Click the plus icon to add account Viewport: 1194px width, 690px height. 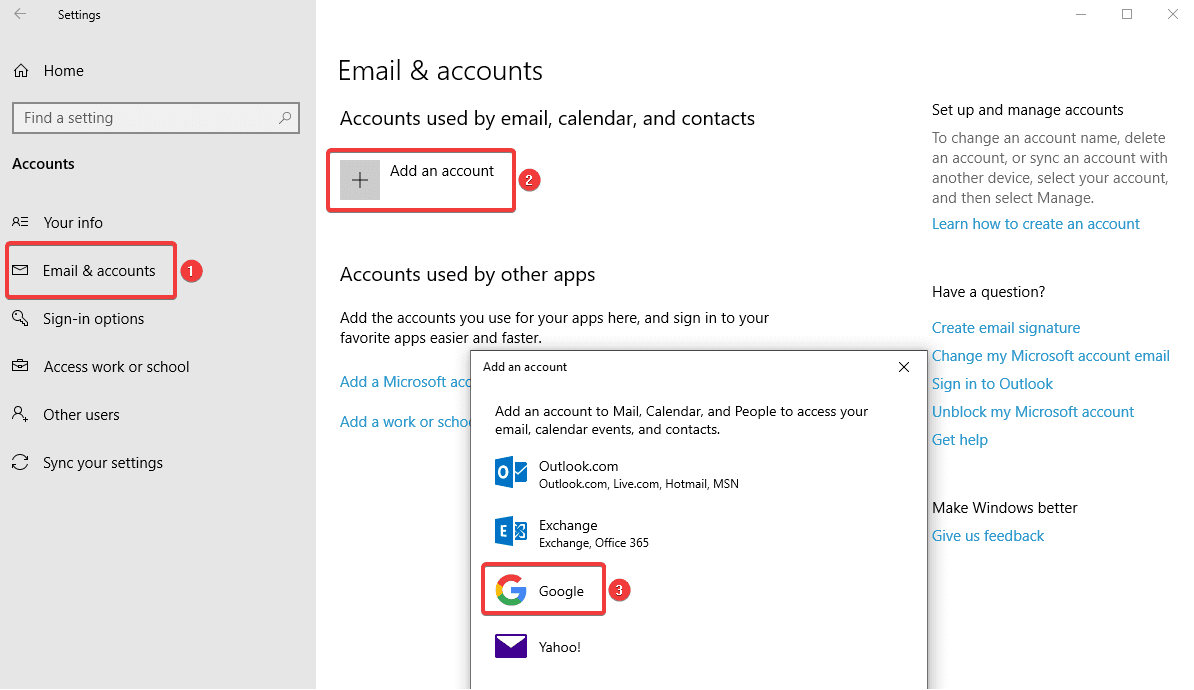point(360,180)
